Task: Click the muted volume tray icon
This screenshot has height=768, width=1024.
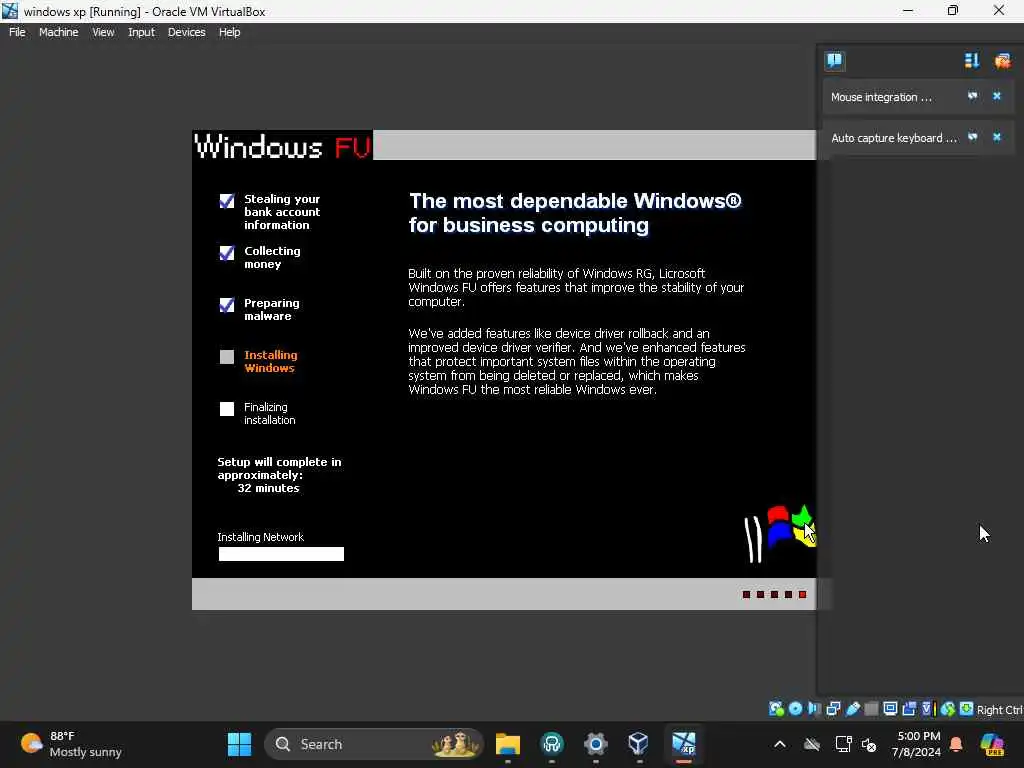Action: tap(869, 744)
